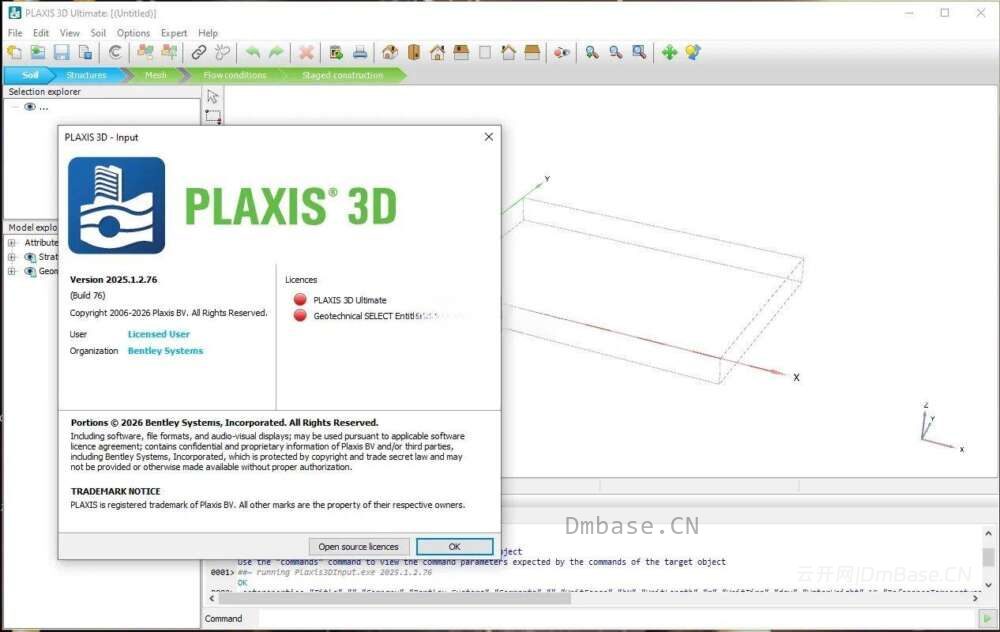Expand the Geom node in Model explorer

coord(11,272)
